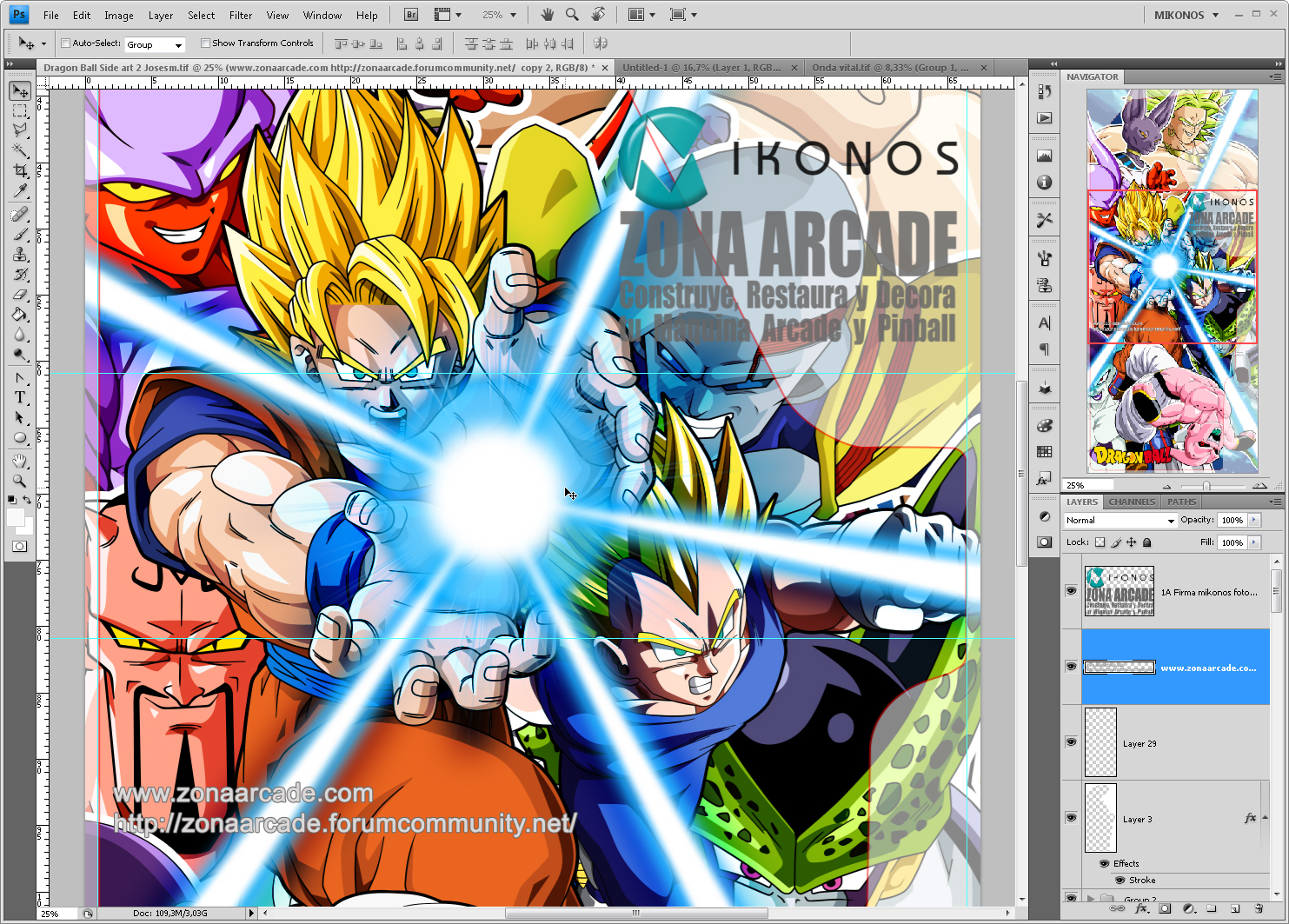Viewport: 1289px width, 924px height.
Task: Select the Rectangular Marquee tool
Action: [x=20, y=111]
